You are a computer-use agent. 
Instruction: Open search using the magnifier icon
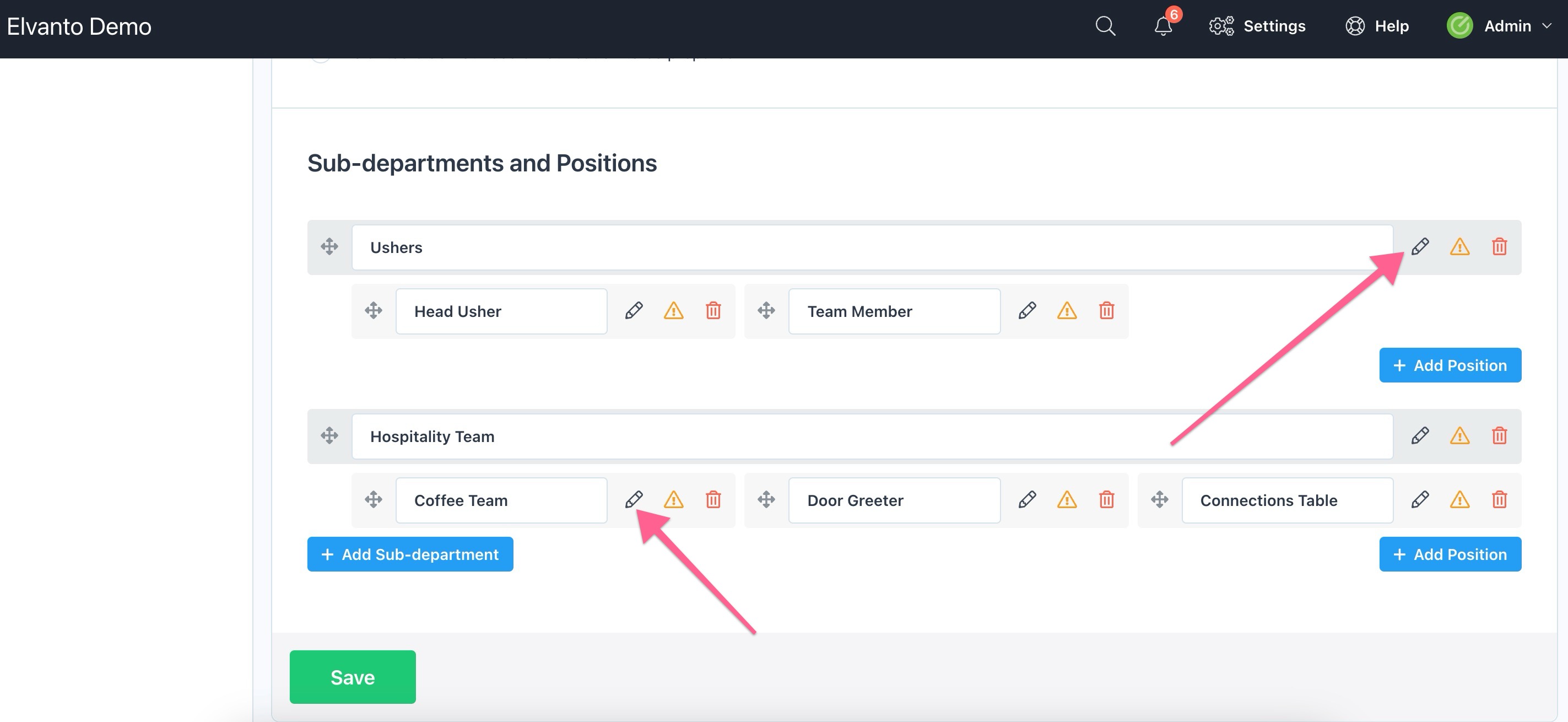click(1105, 26)
